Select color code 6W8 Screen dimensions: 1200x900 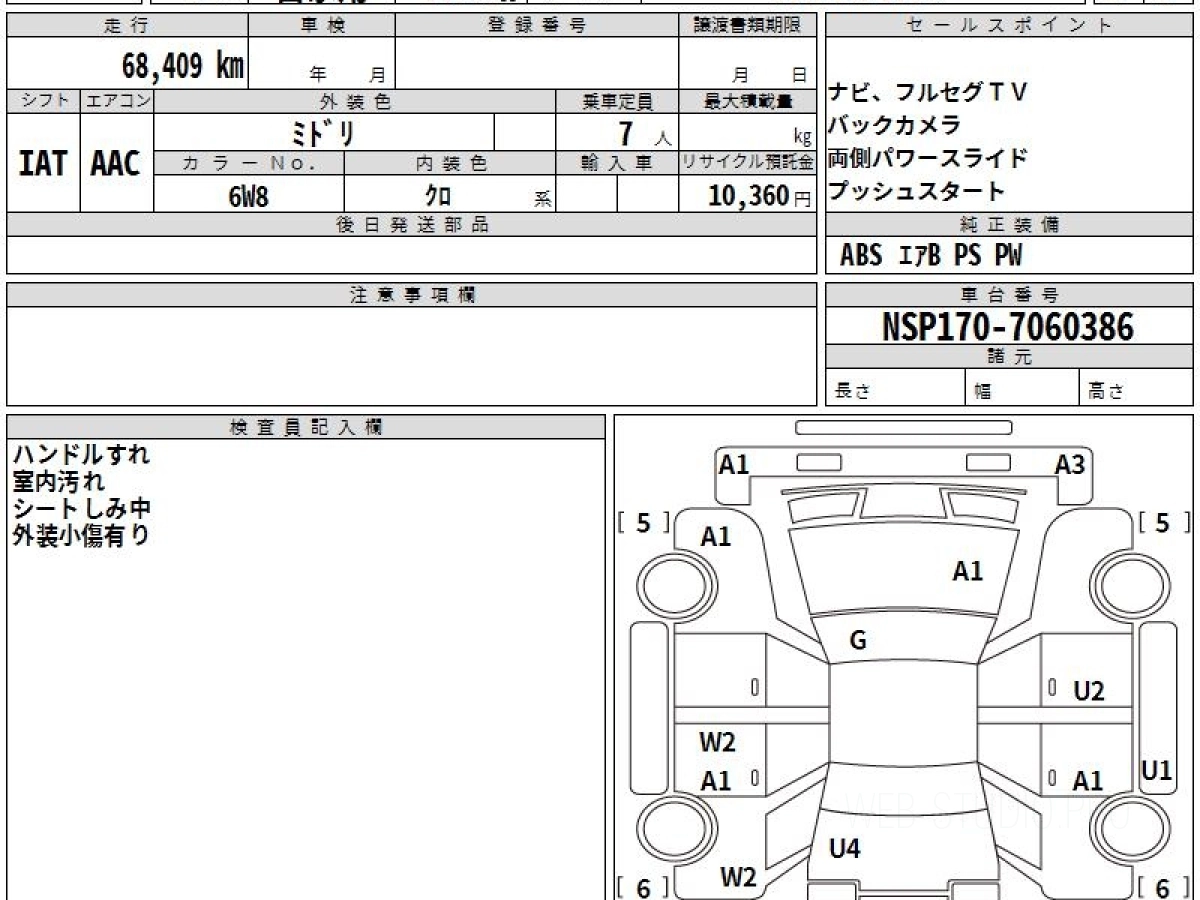(x=249, y=196)
